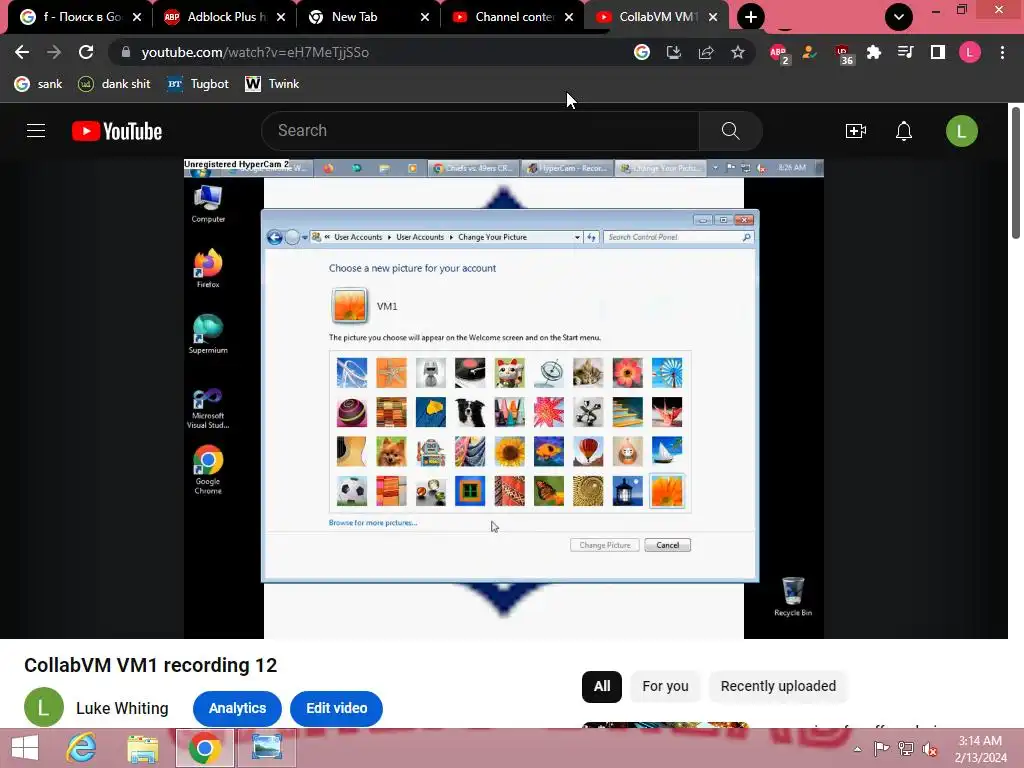
Task: Open Analytics for this video
Action: pyautogui.click(x=237, y=708)
